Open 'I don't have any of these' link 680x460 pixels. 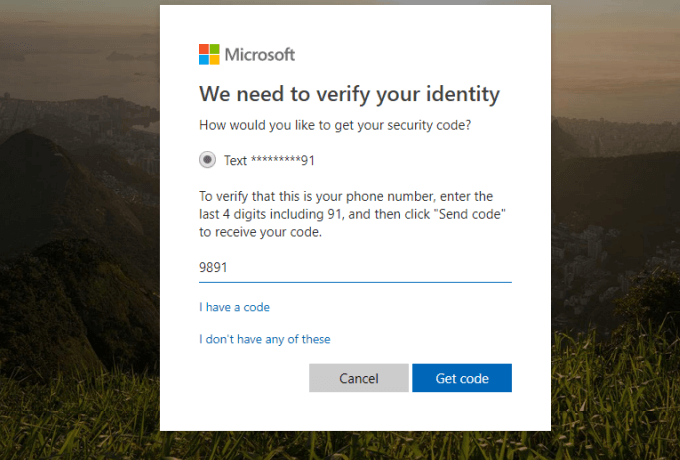click(265, 339)
